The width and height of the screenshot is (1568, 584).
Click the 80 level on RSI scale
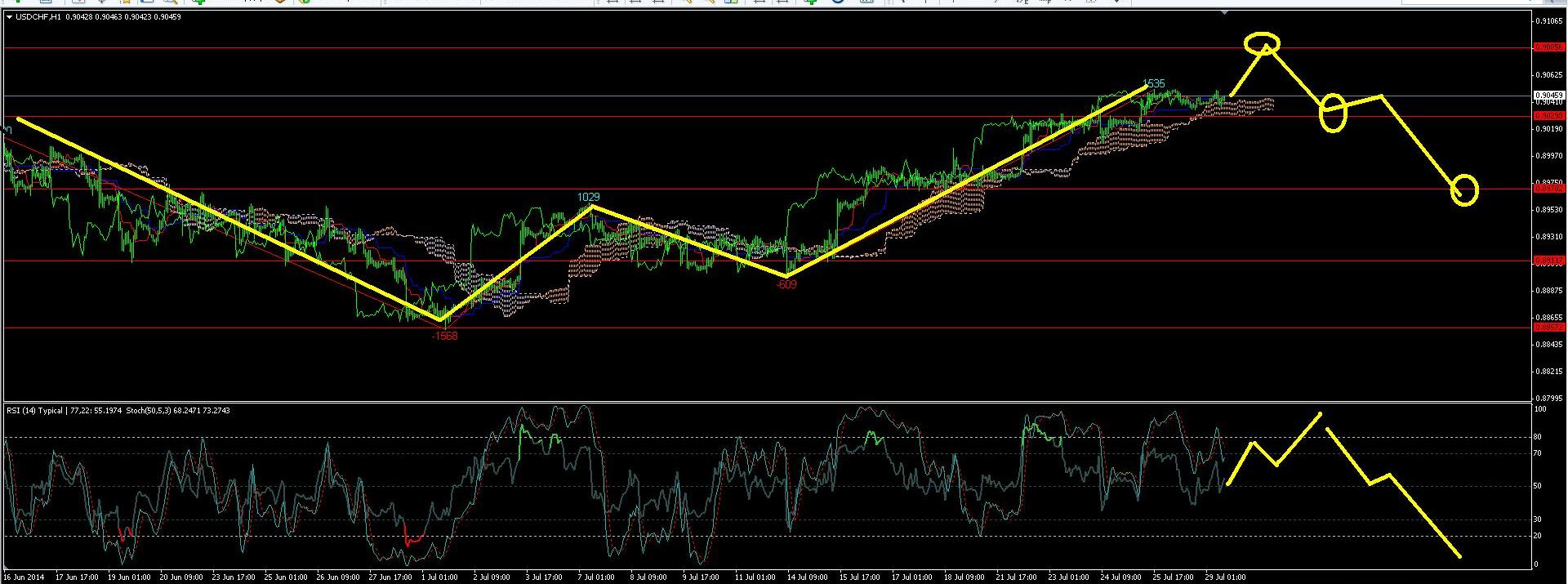1537,437
